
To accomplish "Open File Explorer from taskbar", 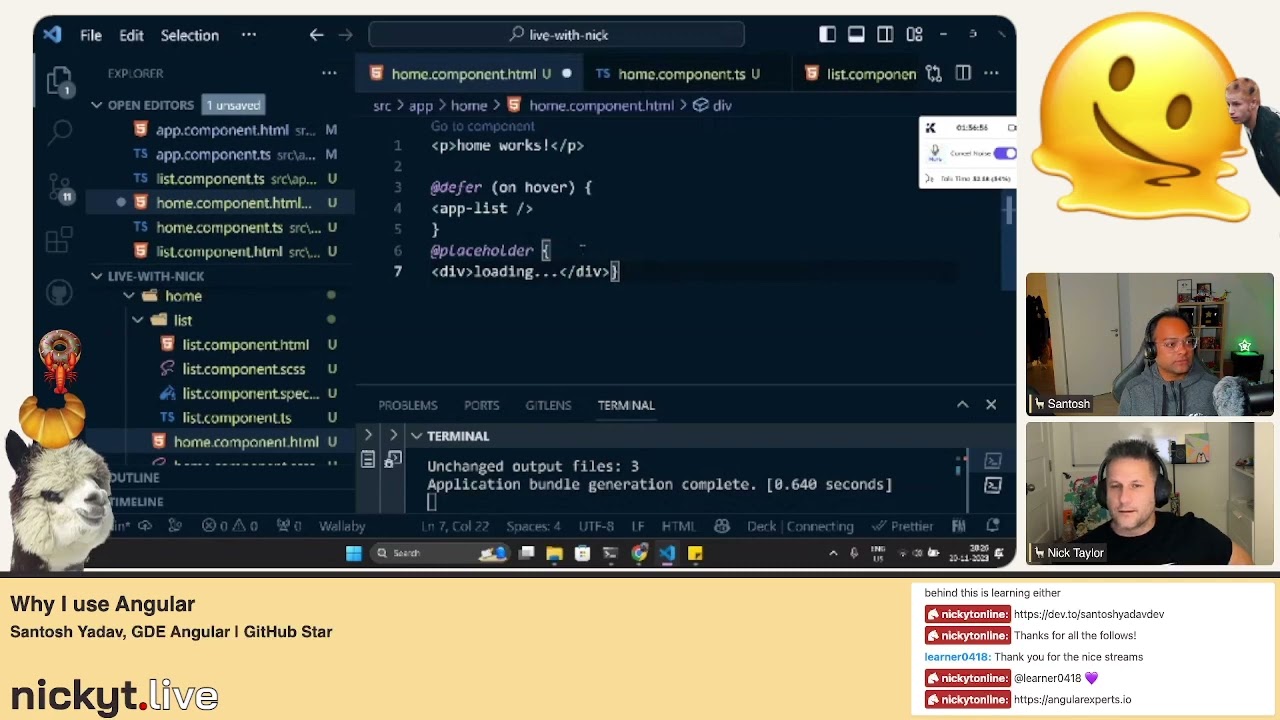I will pyautogui.click(x=554, y=553).
